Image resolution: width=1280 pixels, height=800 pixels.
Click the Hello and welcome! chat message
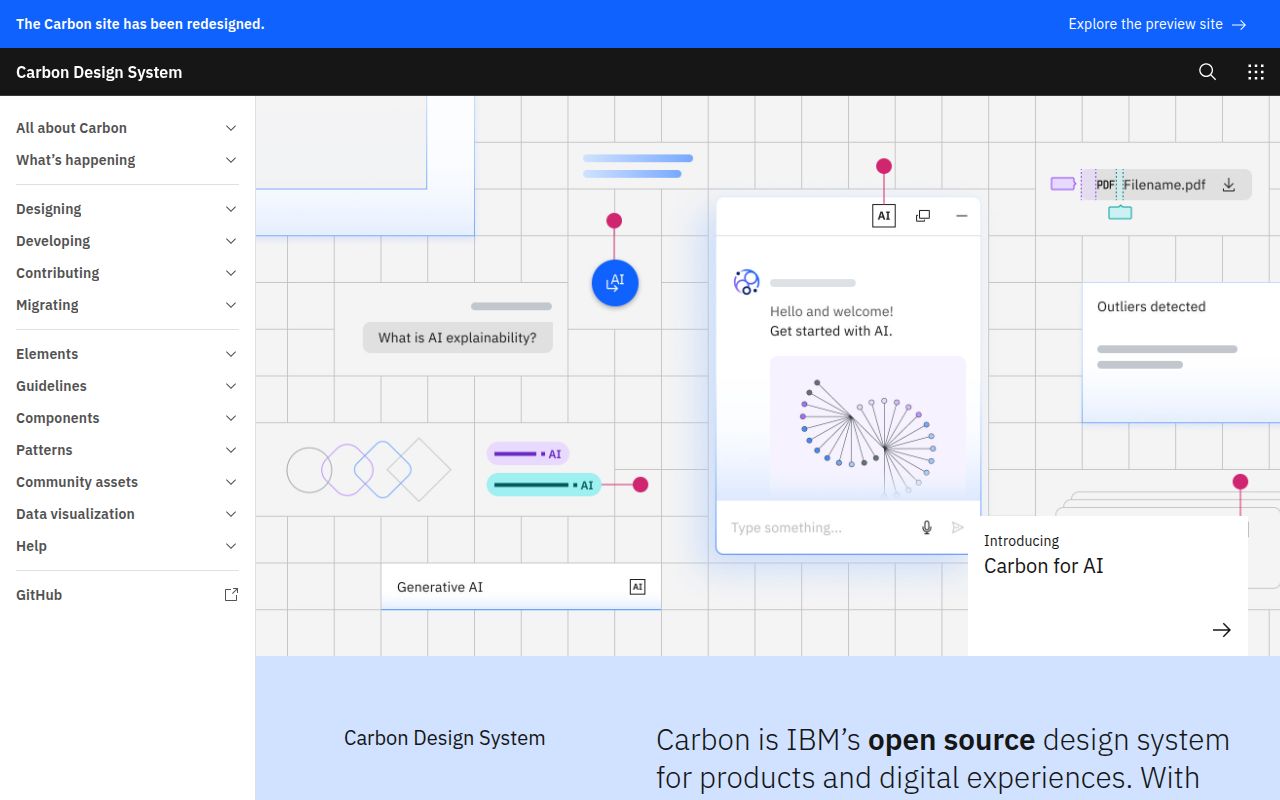(832, 312)
